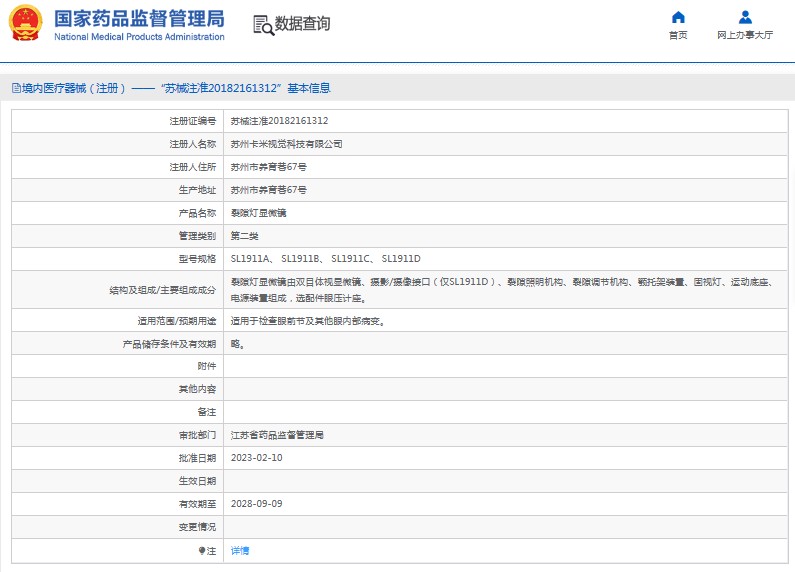Click 国家药品监督管理局 title text
This screenshot has height=572, width=795.
tap(139, 19)
